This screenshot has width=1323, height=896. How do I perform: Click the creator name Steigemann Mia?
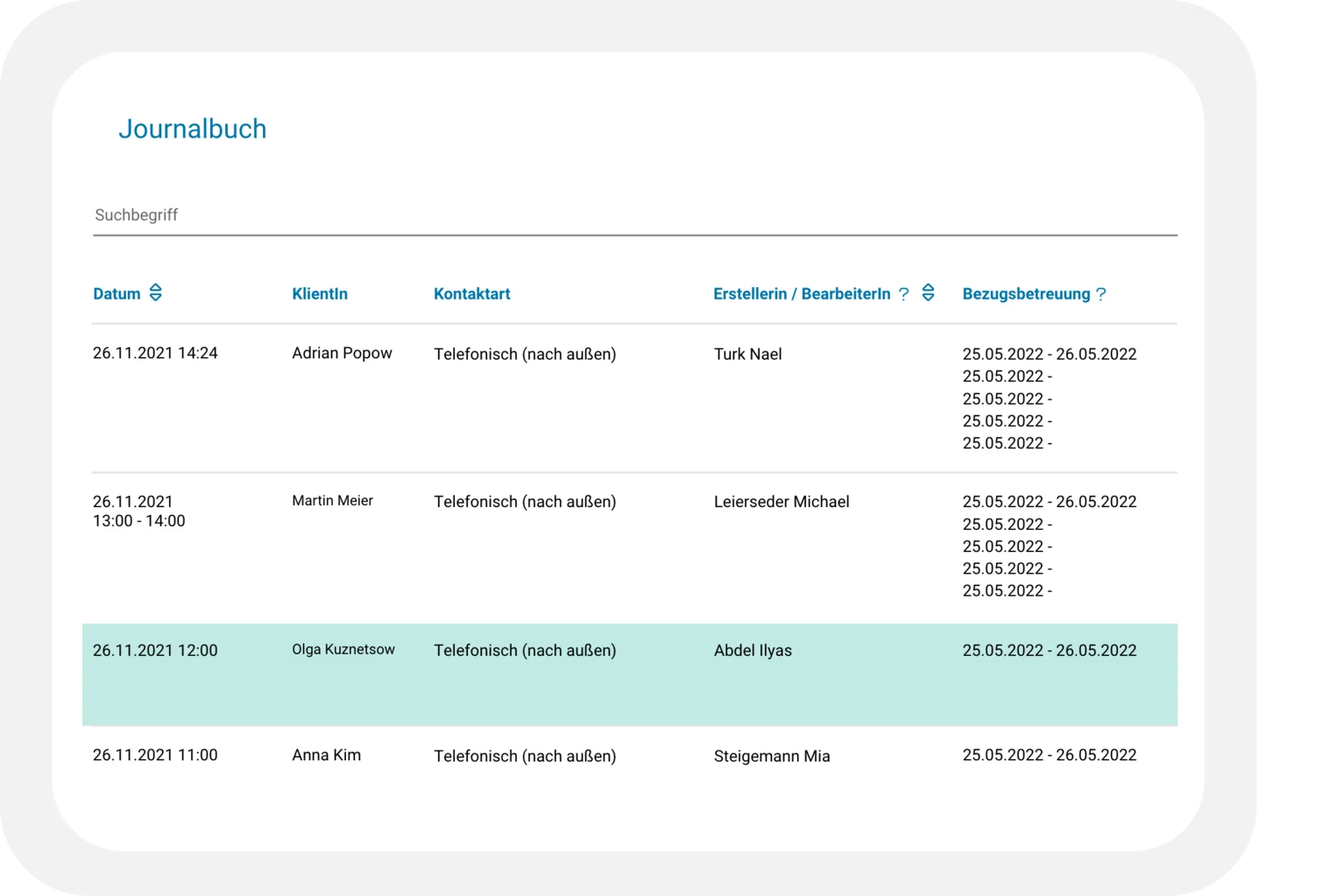[x=771, y=756]
